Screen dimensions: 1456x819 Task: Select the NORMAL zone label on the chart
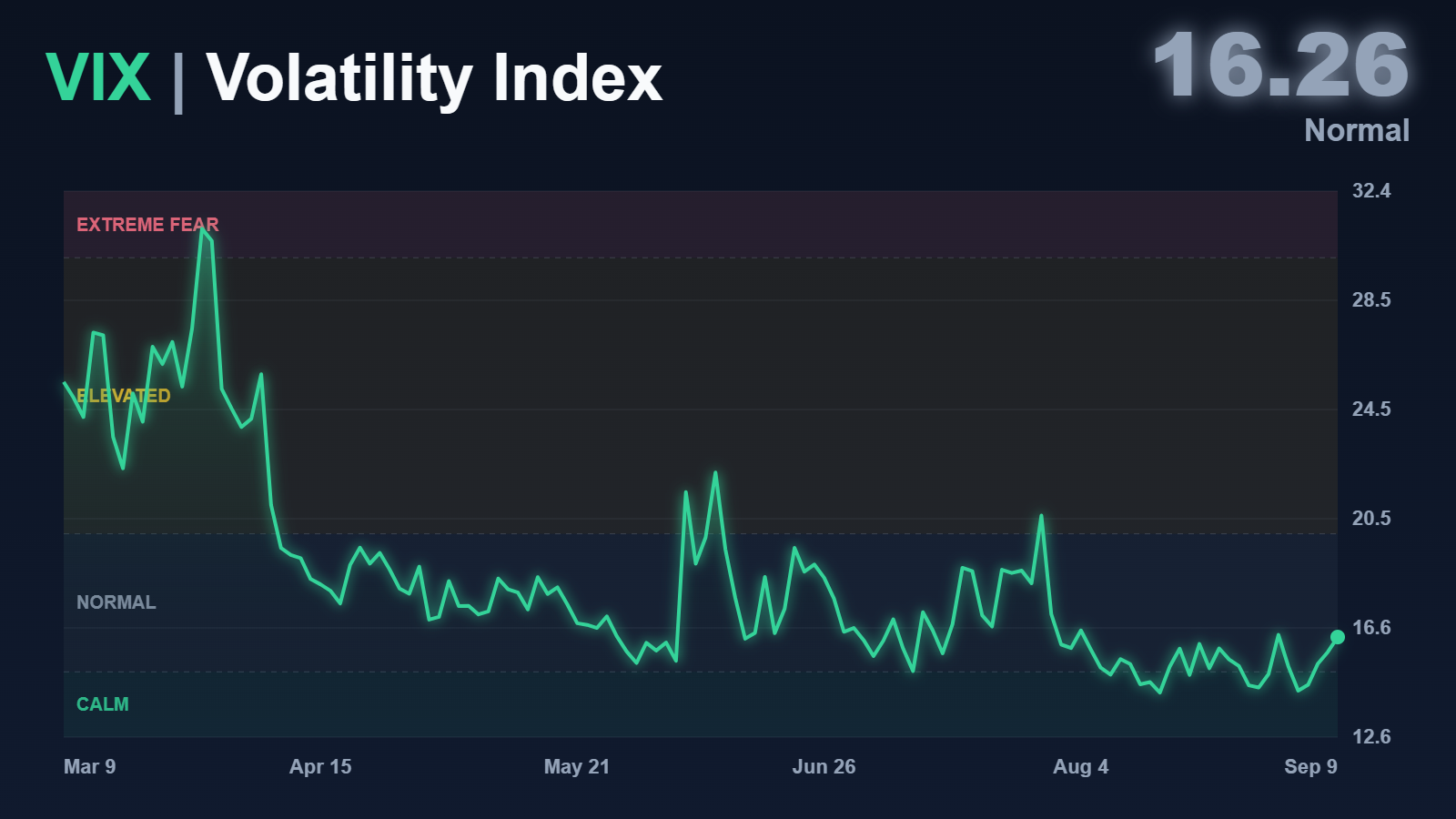pos(116,602)
